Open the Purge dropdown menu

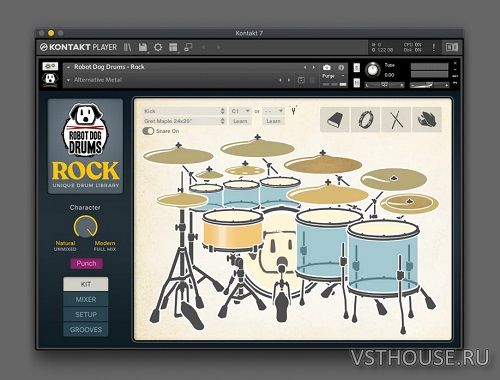[333, 76]
